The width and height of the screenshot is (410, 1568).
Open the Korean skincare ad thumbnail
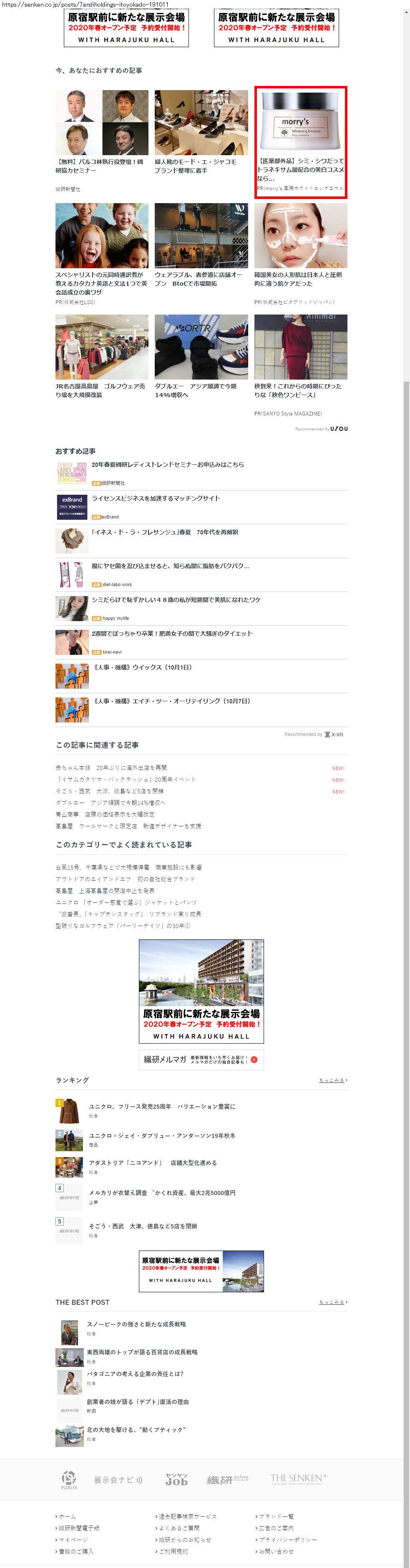(300, 236)
